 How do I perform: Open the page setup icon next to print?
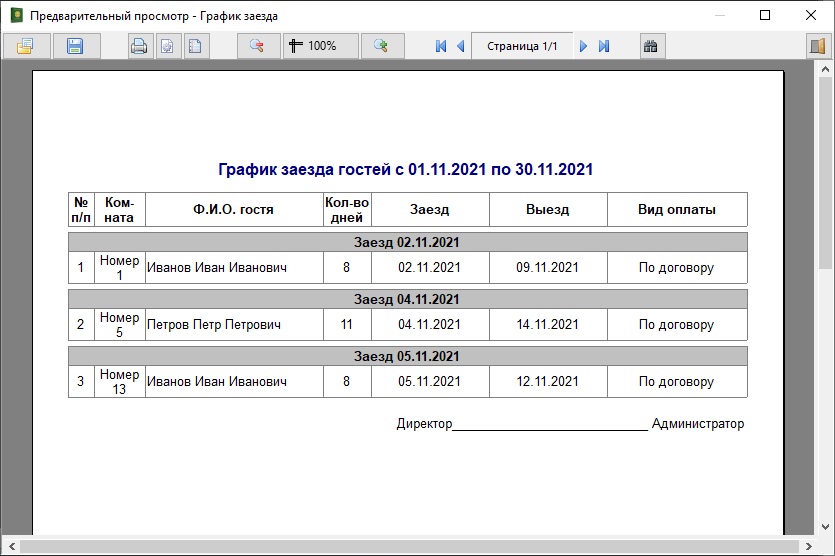tap(168, 46)
